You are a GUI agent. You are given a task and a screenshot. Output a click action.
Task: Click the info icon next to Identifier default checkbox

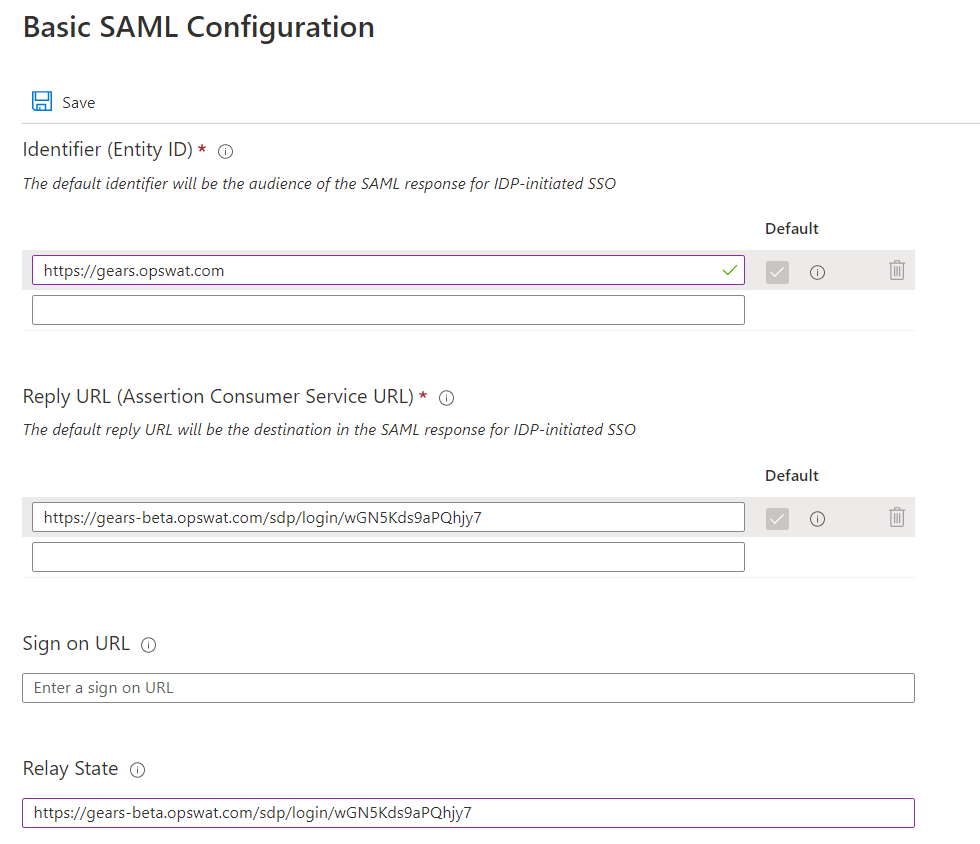(x=817, y=273)
